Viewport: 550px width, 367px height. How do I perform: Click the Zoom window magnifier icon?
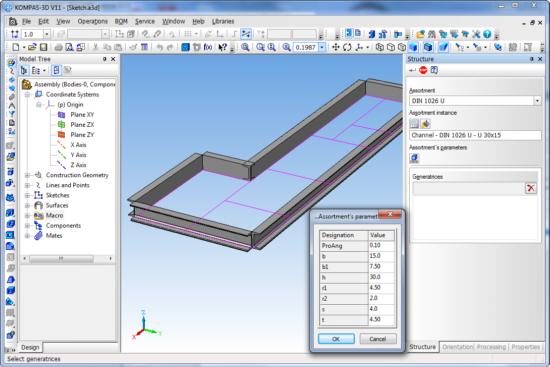(245, 47)
